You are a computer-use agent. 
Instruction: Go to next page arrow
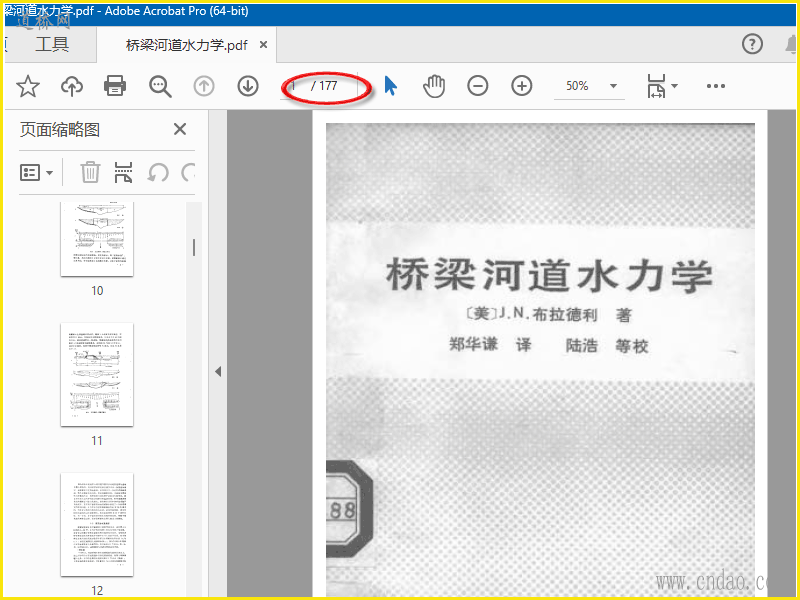[248, 86]
